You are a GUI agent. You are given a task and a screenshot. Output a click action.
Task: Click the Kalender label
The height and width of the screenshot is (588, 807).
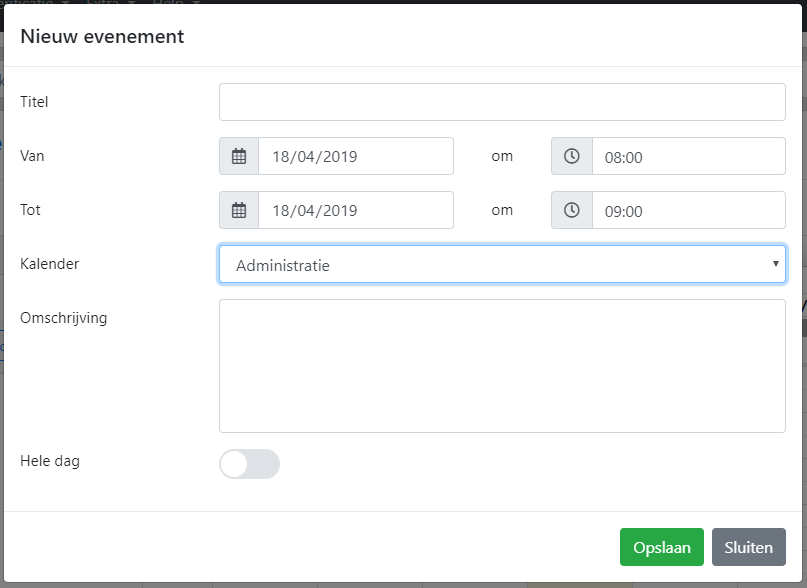pos(49,264)
